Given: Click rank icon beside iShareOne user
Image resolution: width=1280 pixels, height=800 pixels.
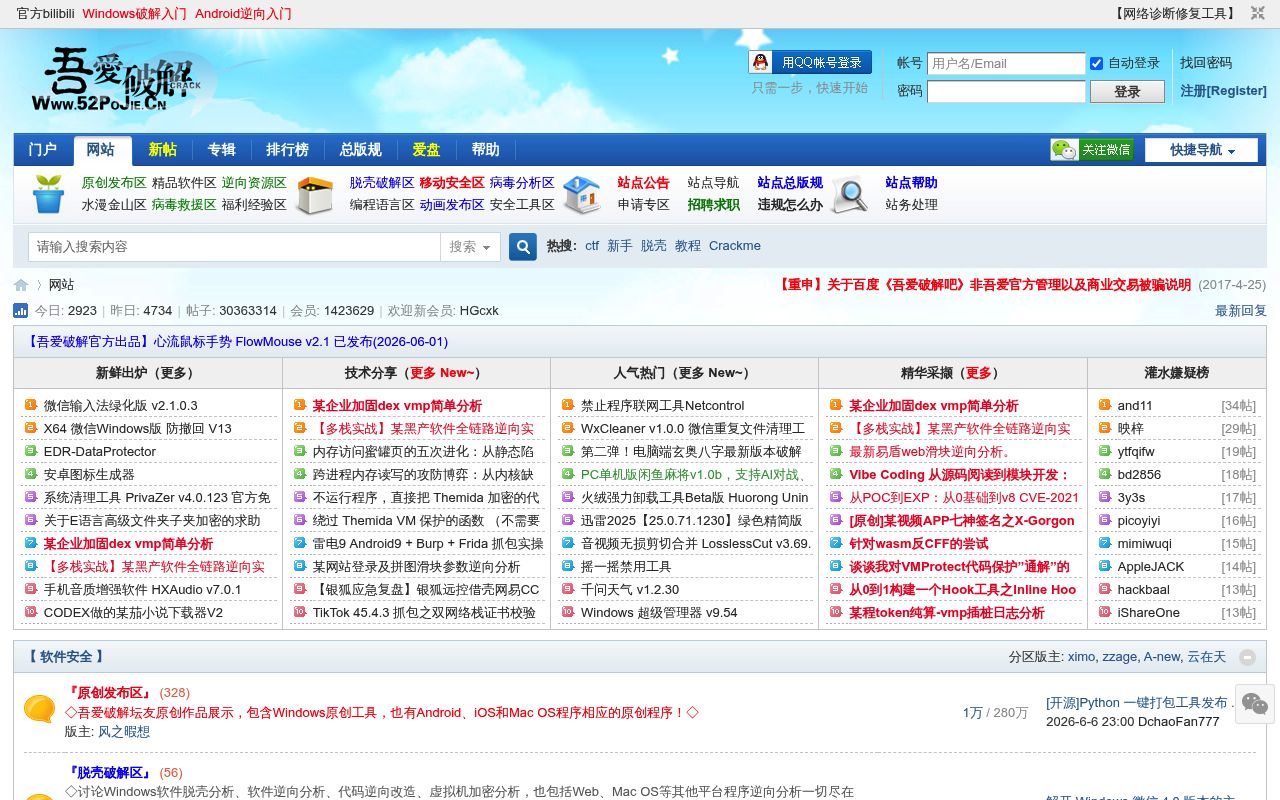Looking at the screenshot, I should pos(1104,612).
